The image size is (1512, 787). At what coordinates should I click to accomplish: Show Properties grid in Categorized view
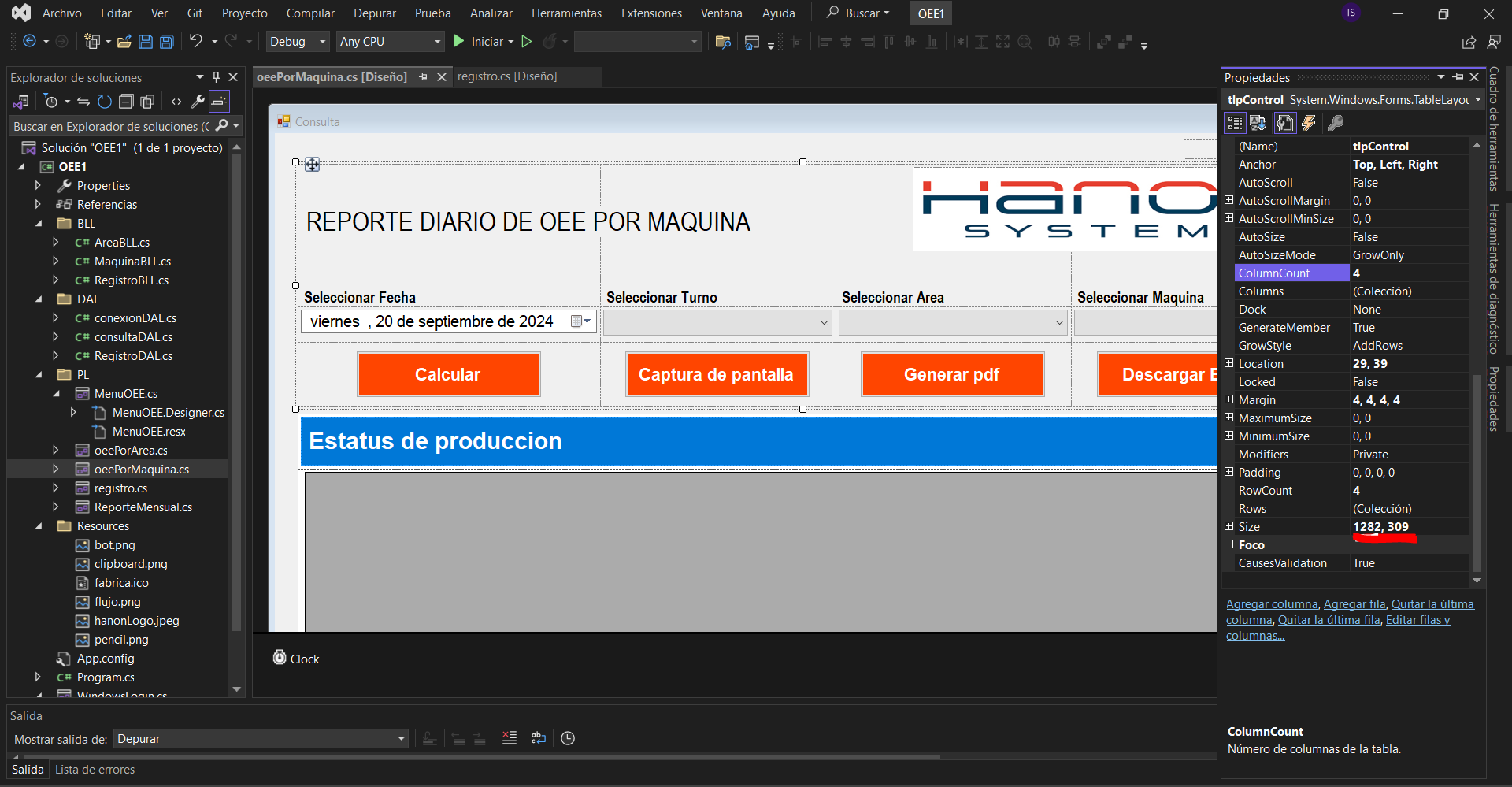[x=1235, y=123]
